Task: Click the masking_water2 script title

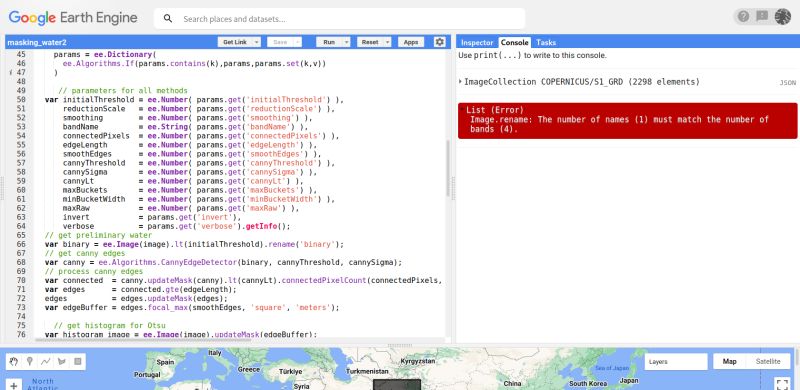Action: click(37, 42)
